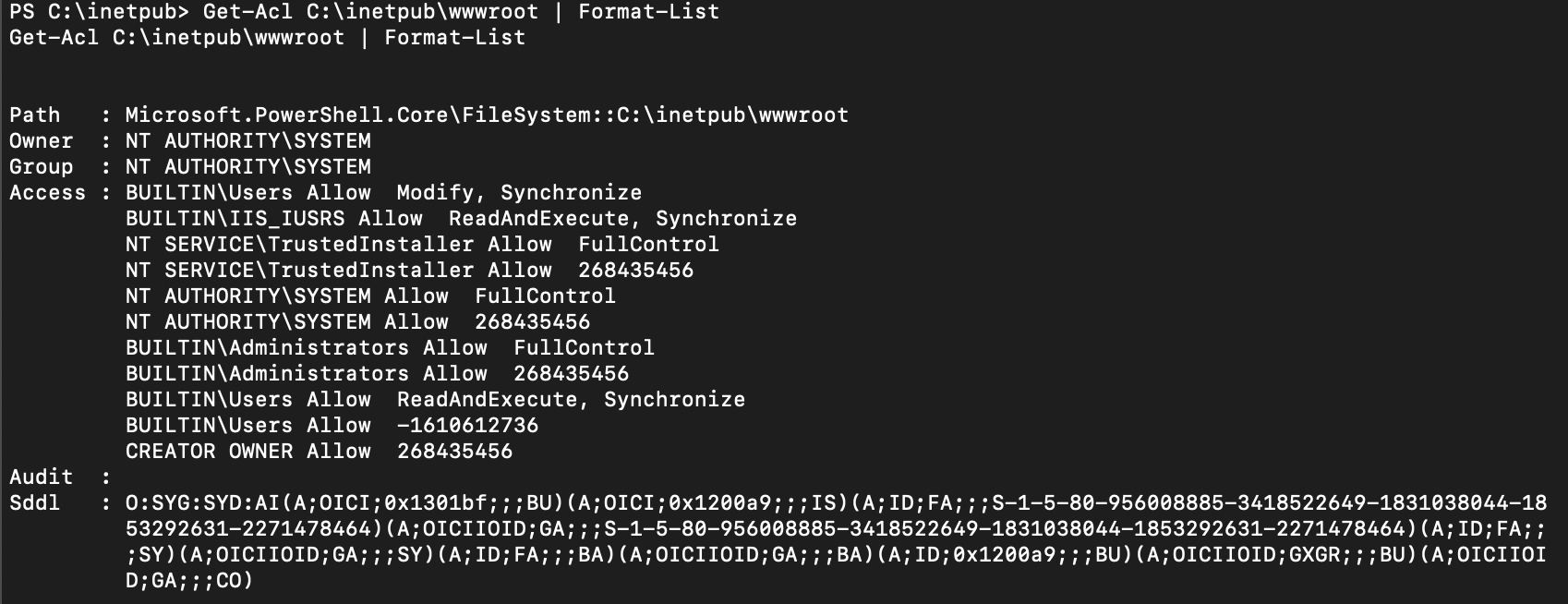Click the Owner label
This screenshot has height=604, width=1568.
(41, 141)
